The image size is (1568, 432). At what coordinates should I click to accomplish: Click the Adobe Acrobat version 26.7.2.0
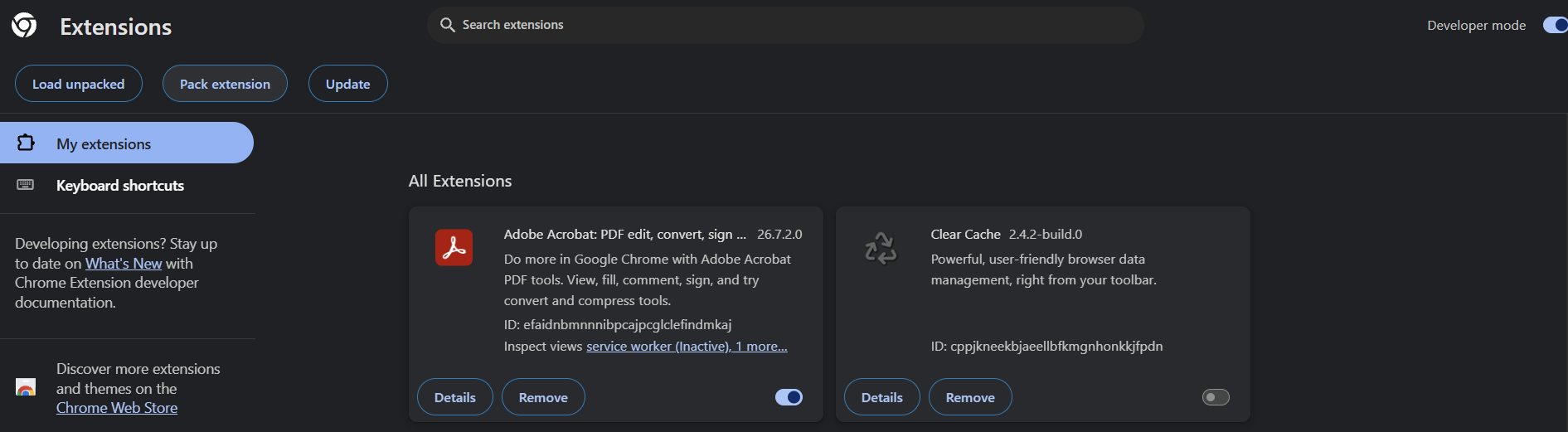coord(779,234)
